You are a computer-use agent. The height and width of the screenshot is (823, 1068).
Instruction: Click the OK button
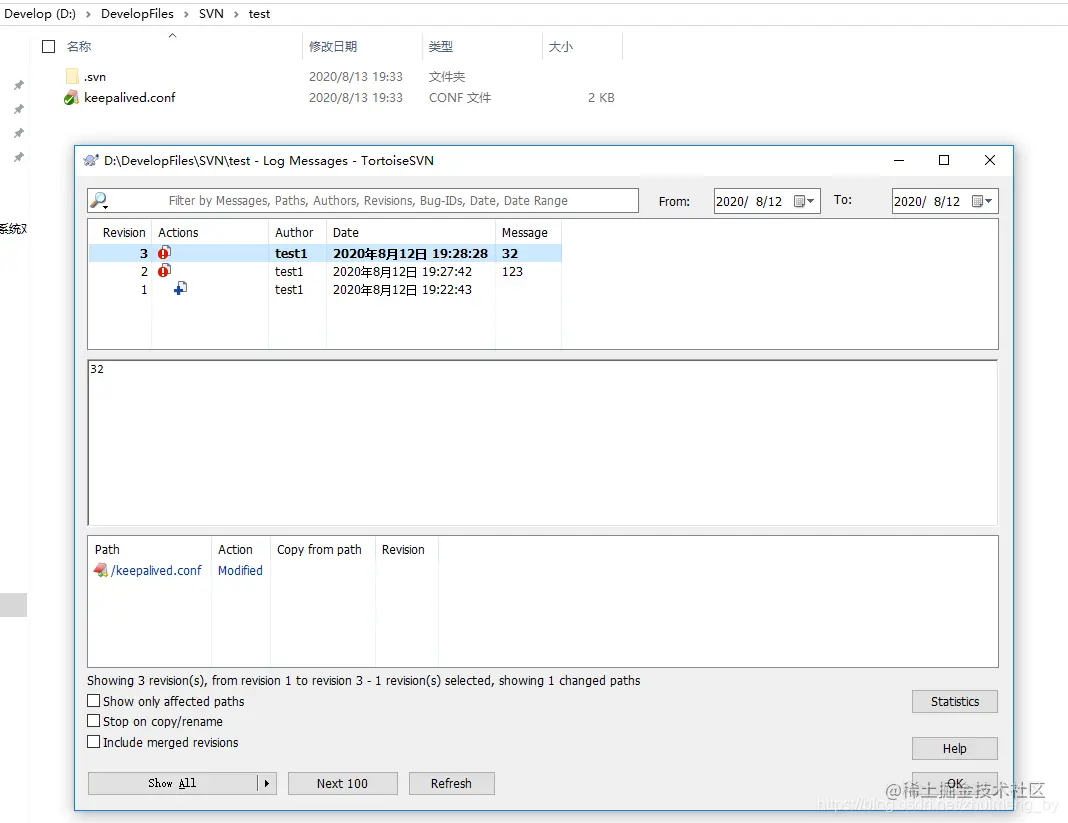pos(955,783)
